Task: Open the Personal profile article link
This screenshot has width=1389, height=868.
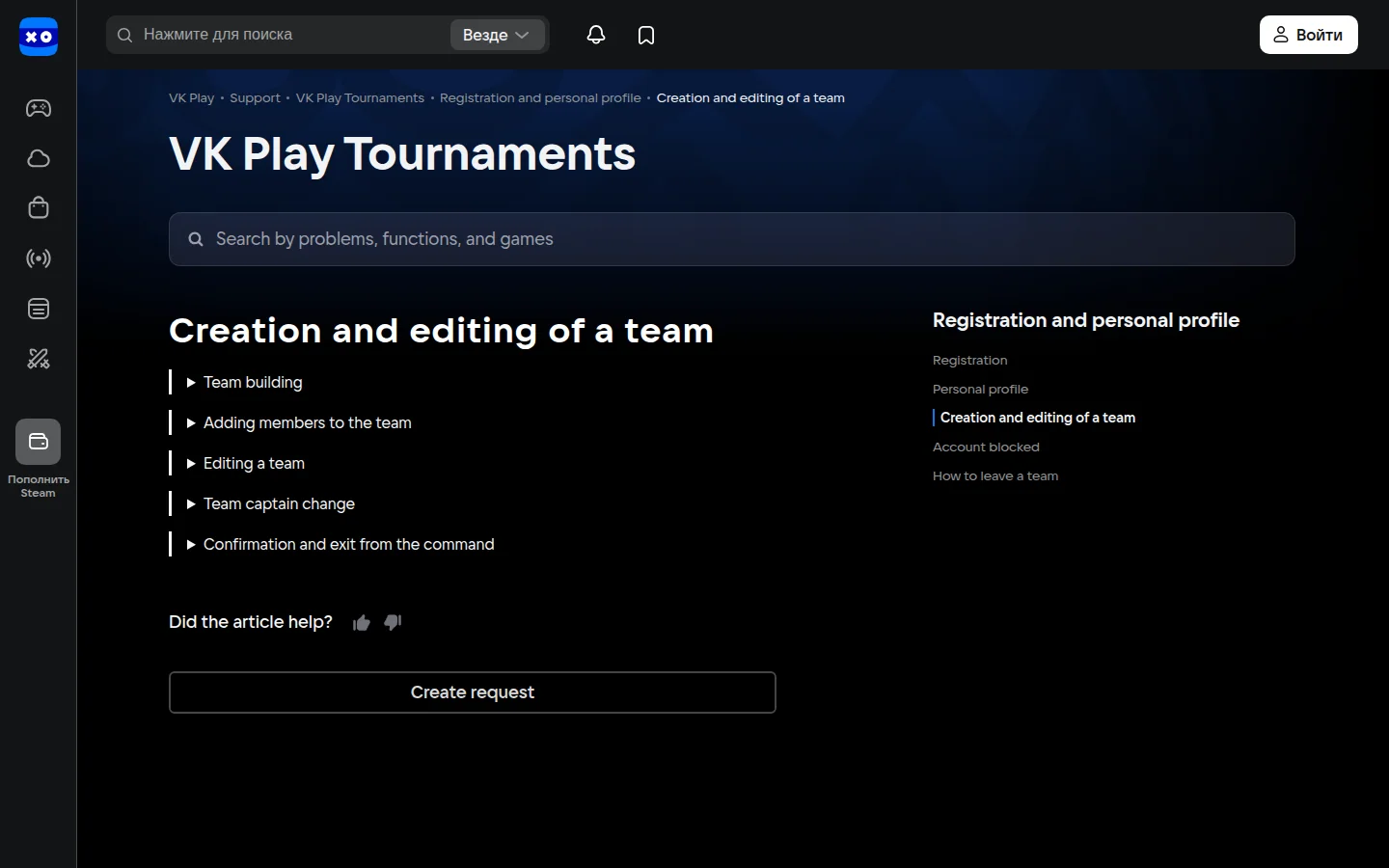Action: 981,390
